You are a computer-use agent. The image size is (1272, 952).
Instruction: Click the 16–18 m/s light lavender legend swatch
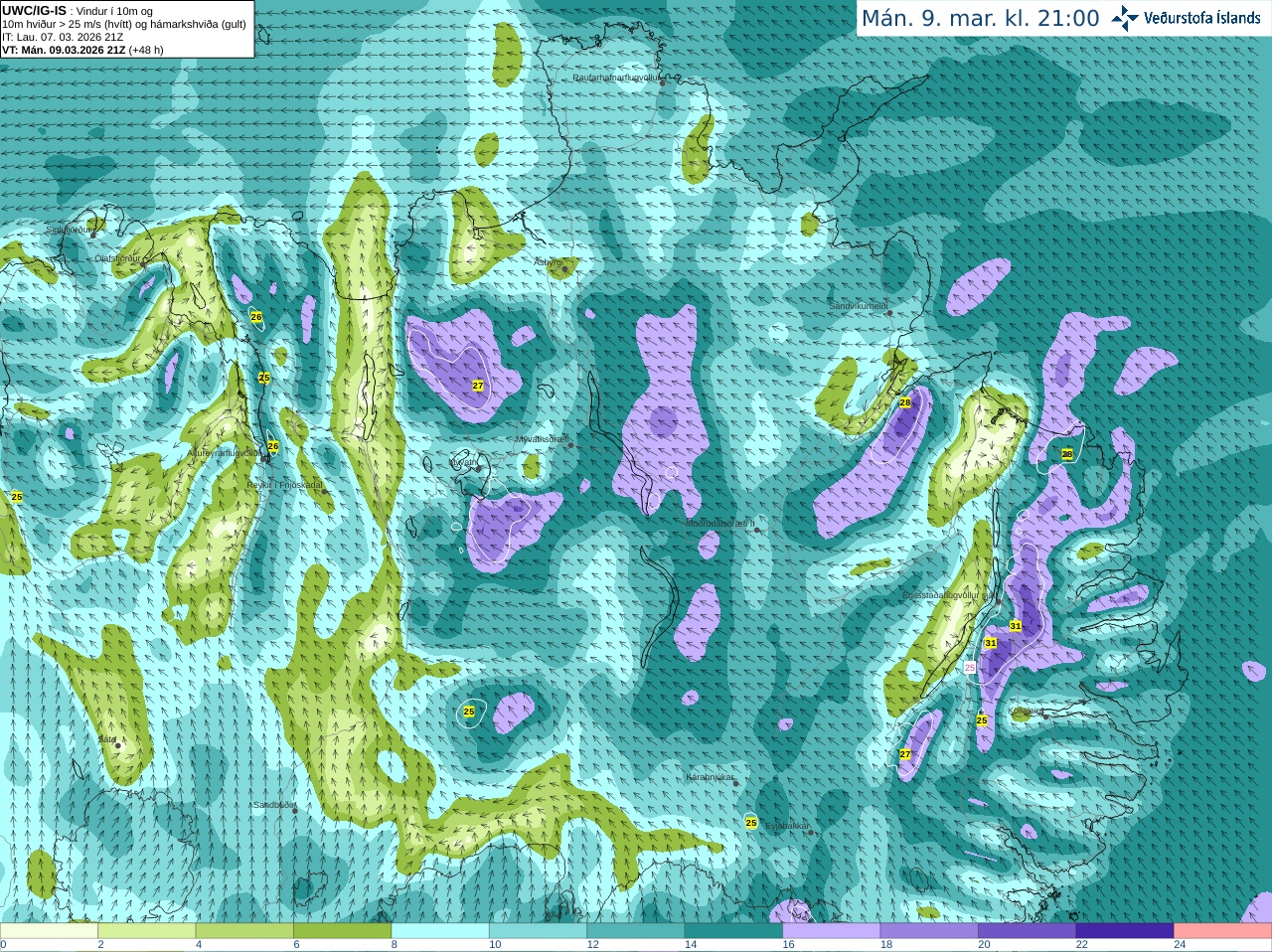click(832, 931)
